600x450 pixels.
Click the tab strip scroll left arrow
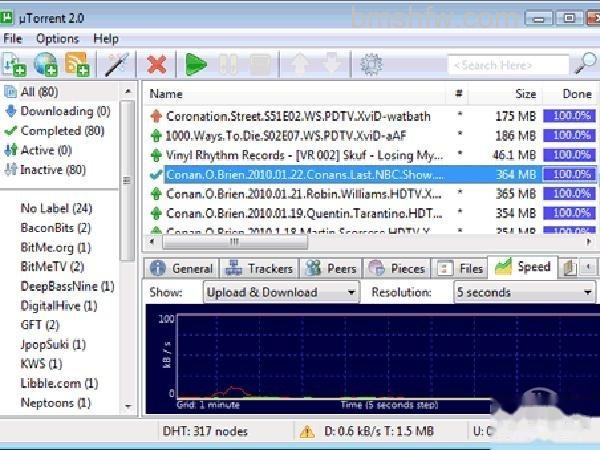click(x=589, y=266)
